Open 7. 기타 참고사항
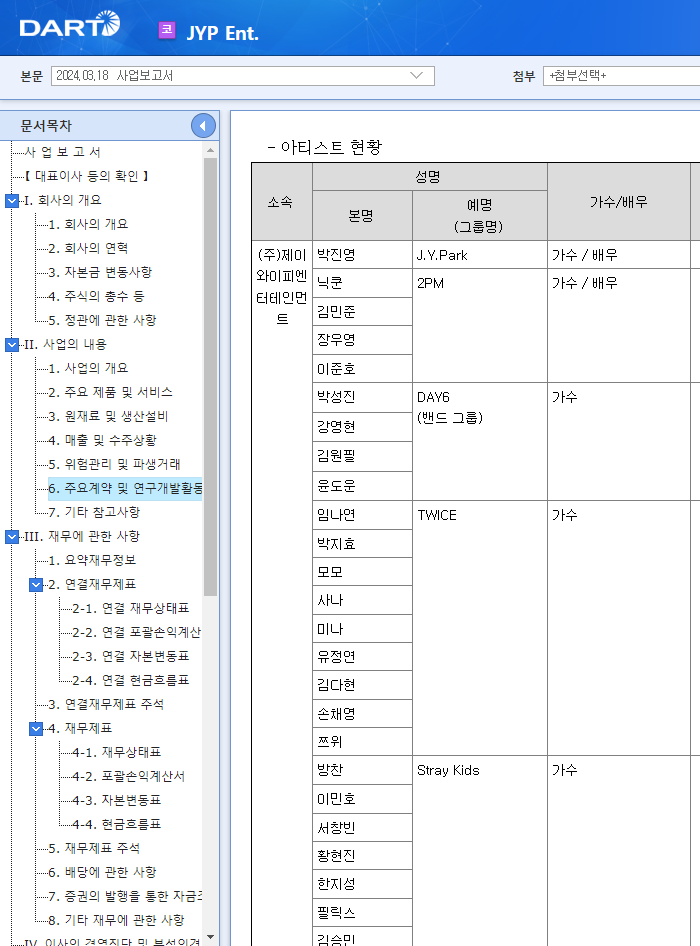This screenshot has height=946, width=700. click(x=94, y=512)
